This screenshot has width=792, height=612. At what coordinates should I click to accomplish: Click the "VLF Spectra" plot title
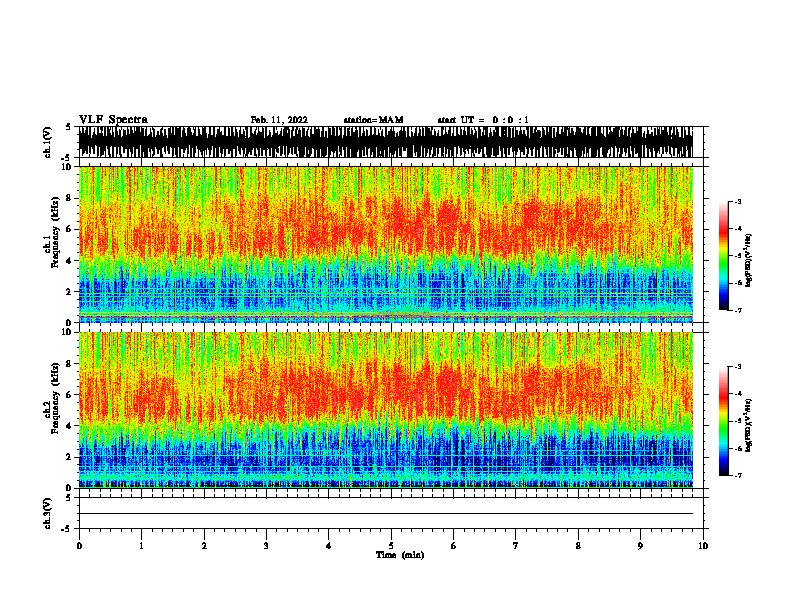[x=113, y=120]
